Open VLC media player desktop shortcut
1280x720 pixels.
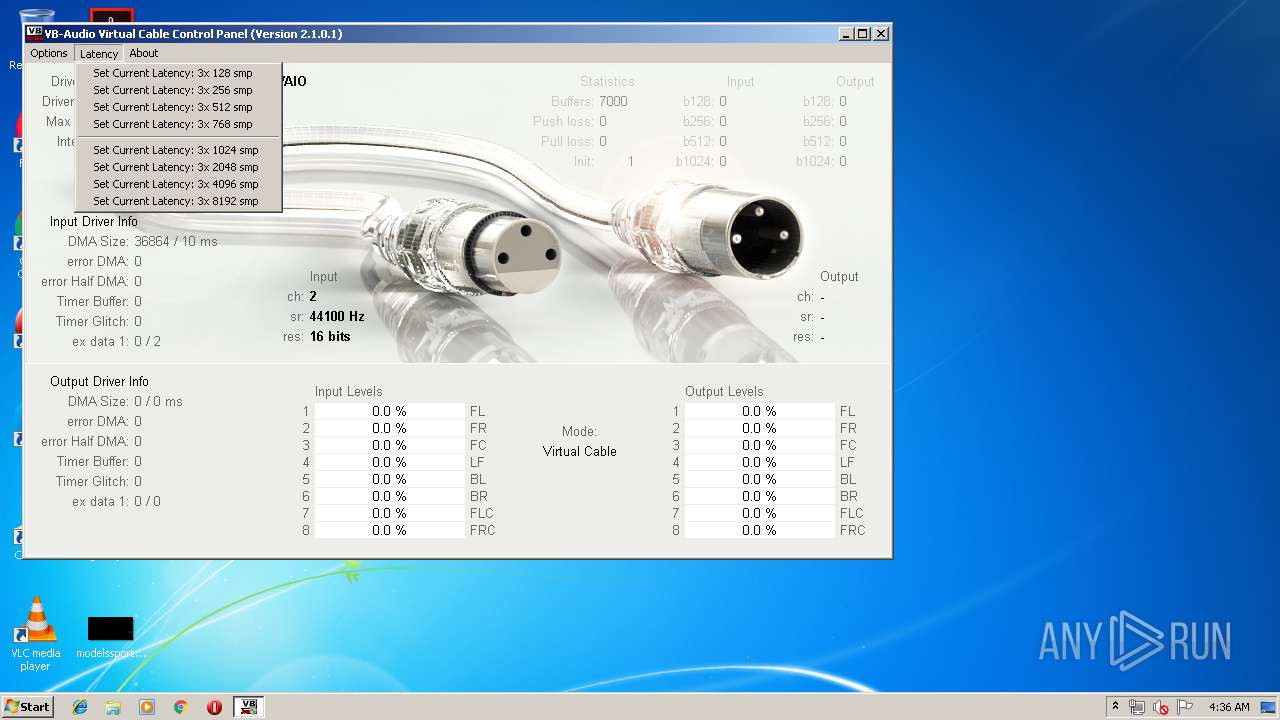[36, 633]
